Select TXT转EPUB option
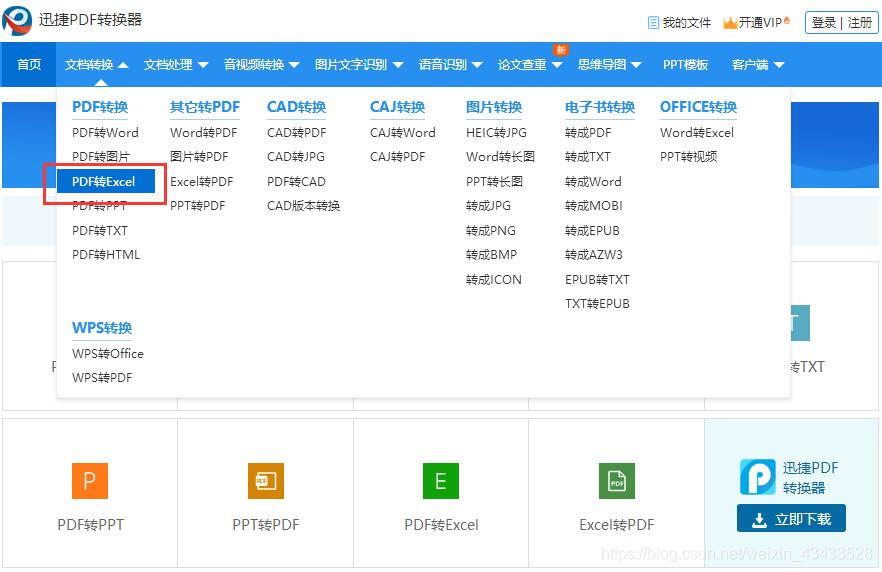 click(x=597, y=304)
